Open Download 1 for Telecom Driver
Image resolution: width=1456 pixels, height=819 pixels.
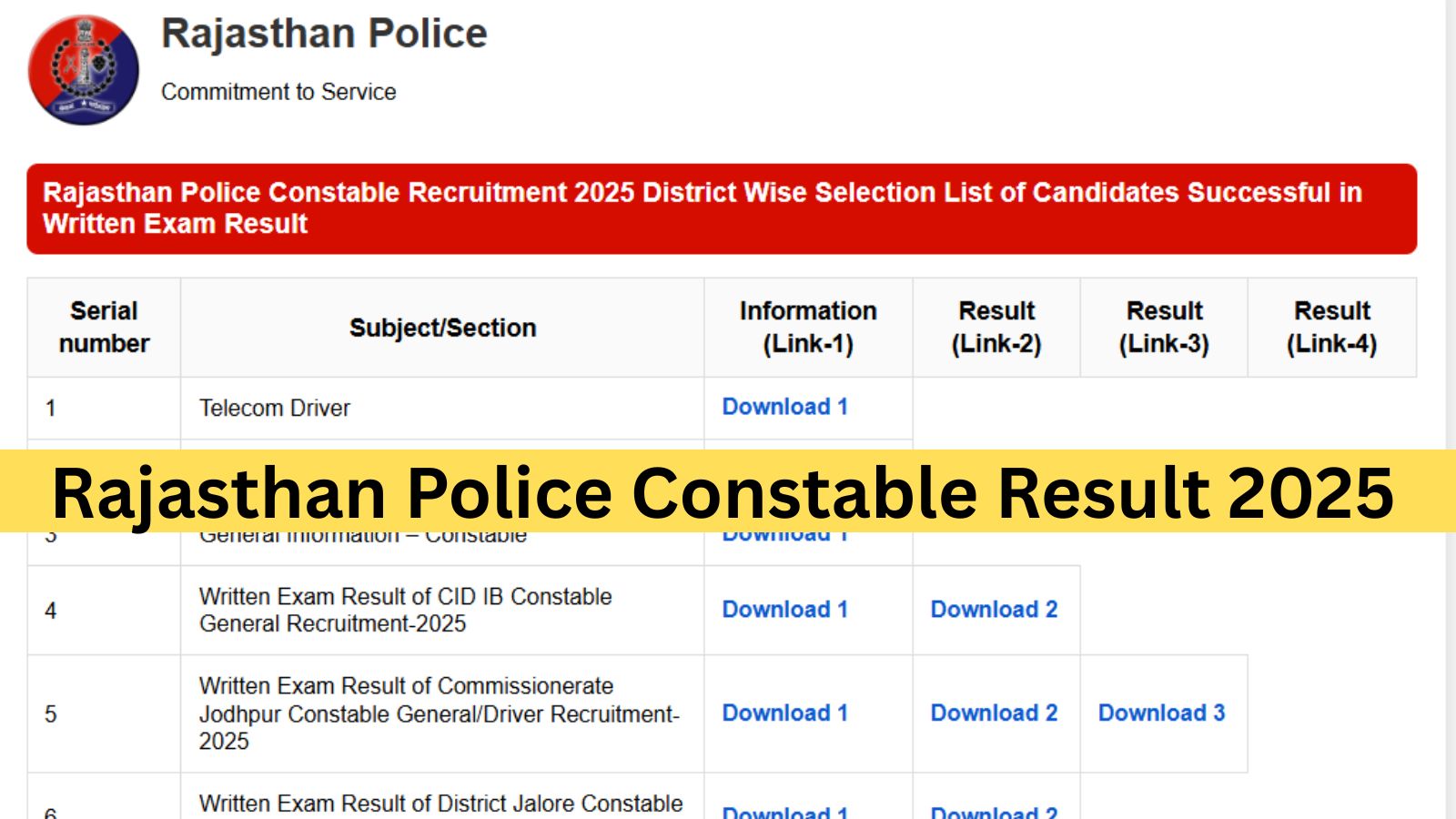(784, 407)
